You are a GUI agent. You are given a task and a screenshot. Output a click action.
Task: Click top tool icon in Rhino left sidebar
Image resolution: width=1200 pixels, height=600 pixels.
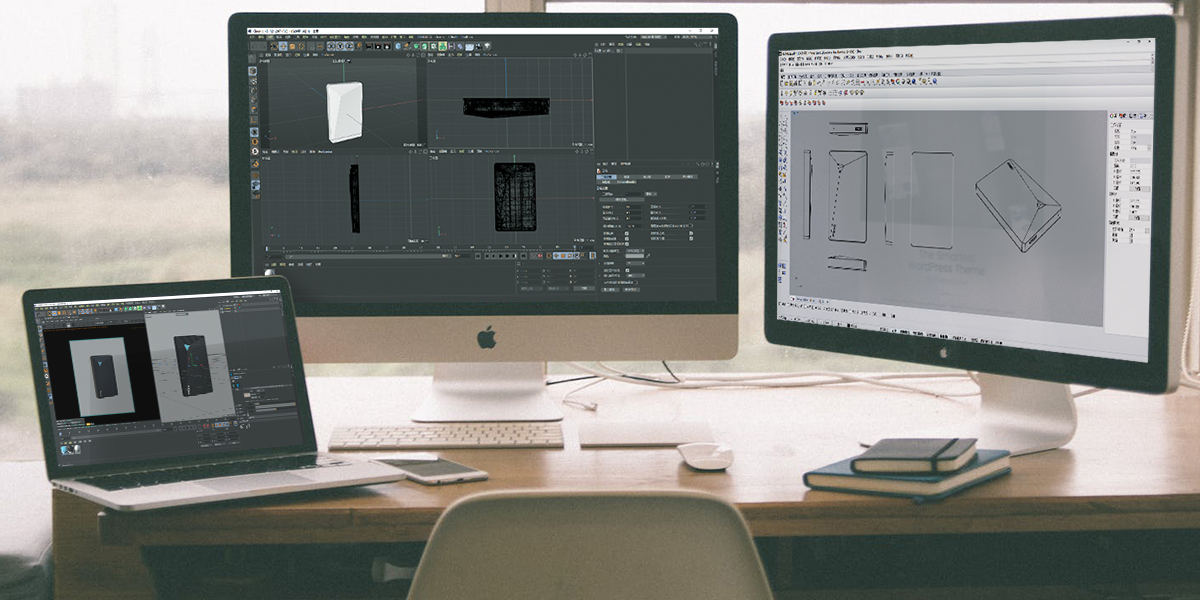(x=782, y=117)
